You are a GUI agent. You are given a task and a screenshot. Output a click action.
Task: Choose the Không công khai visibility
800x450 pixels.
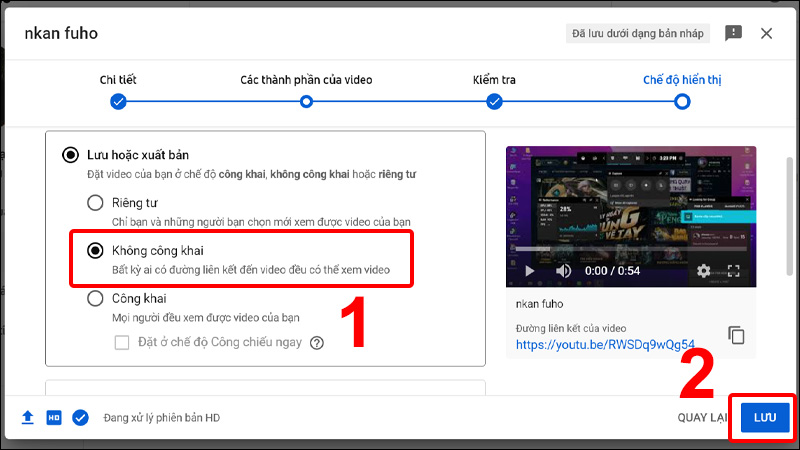click(95, 251)
